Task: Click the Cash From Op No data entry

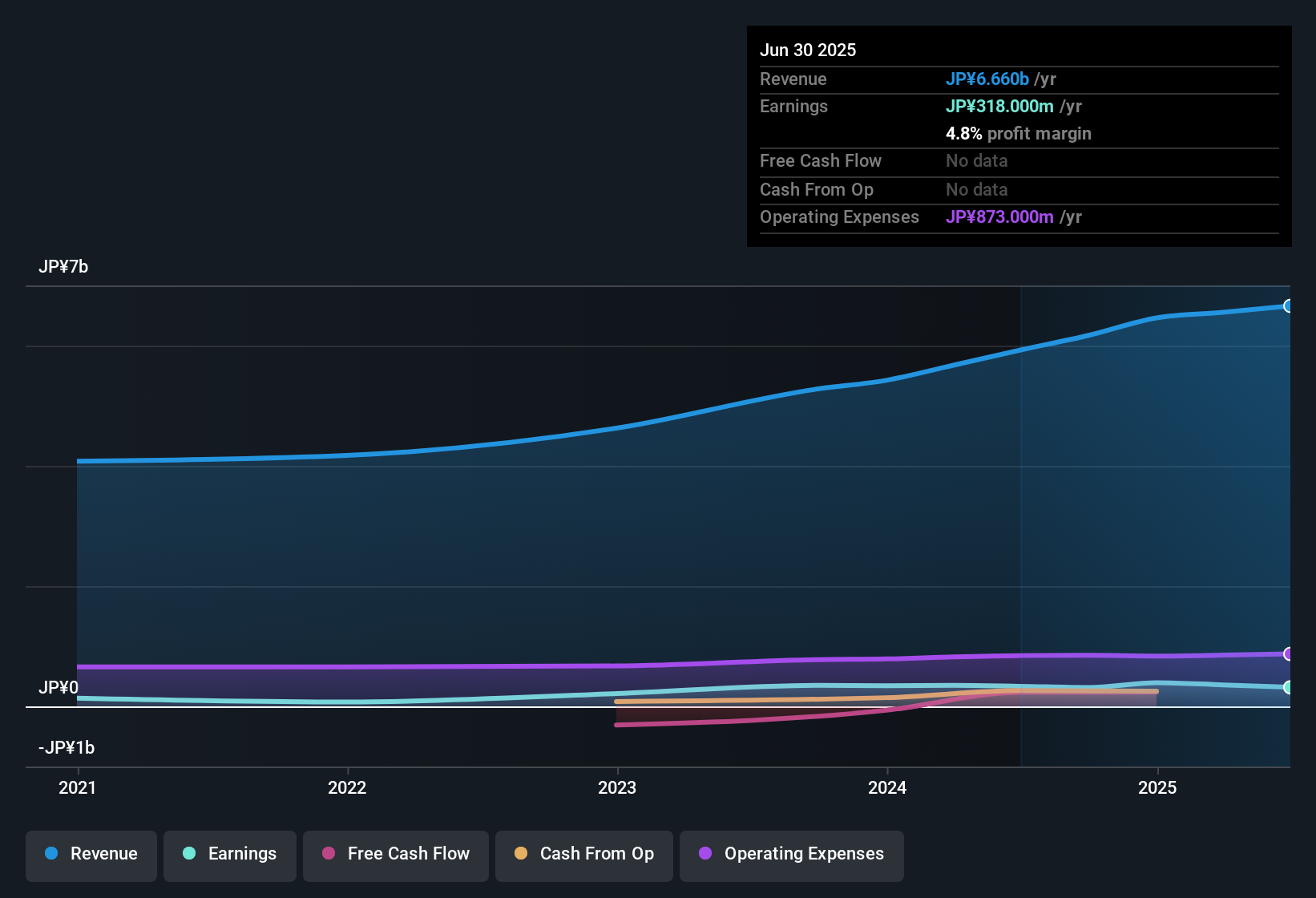Action: (x=977, y=189)
